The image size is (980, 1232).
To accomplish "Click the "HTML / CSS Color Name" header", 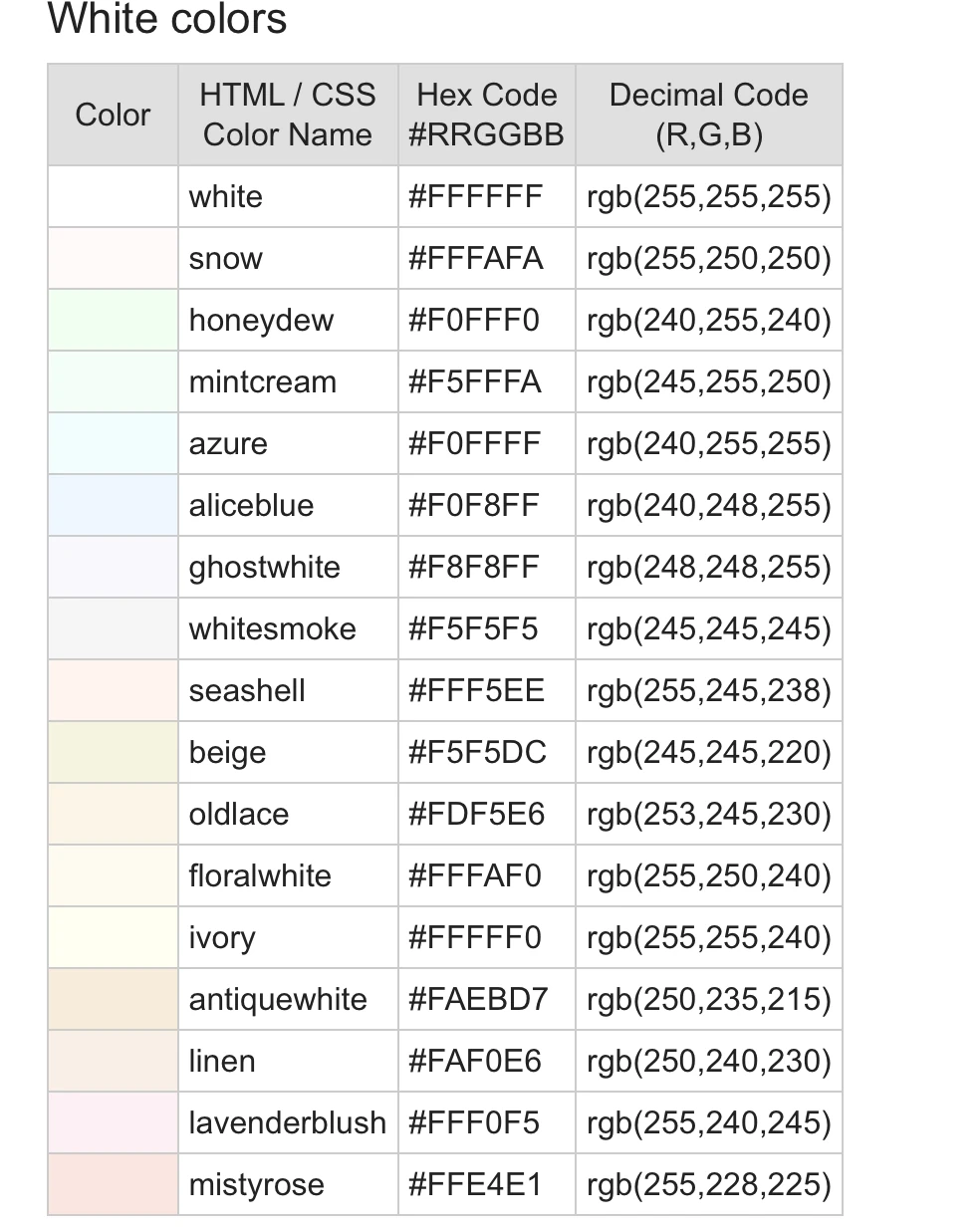I will (x=287, y=115).
